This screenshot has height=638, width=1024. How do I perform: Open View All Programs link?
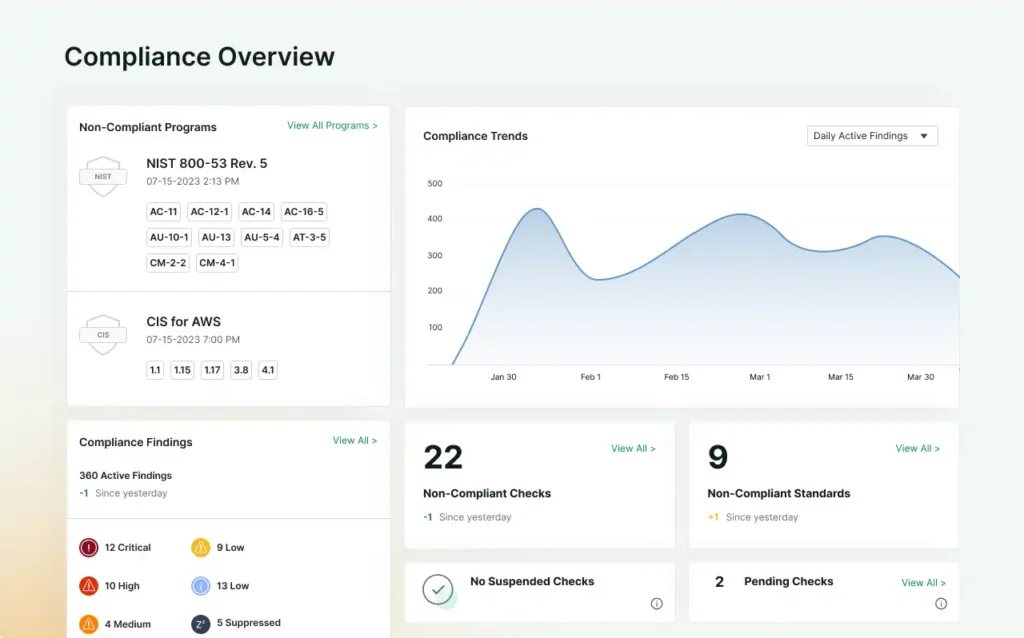pyautogui.click(x=332, y=125)
